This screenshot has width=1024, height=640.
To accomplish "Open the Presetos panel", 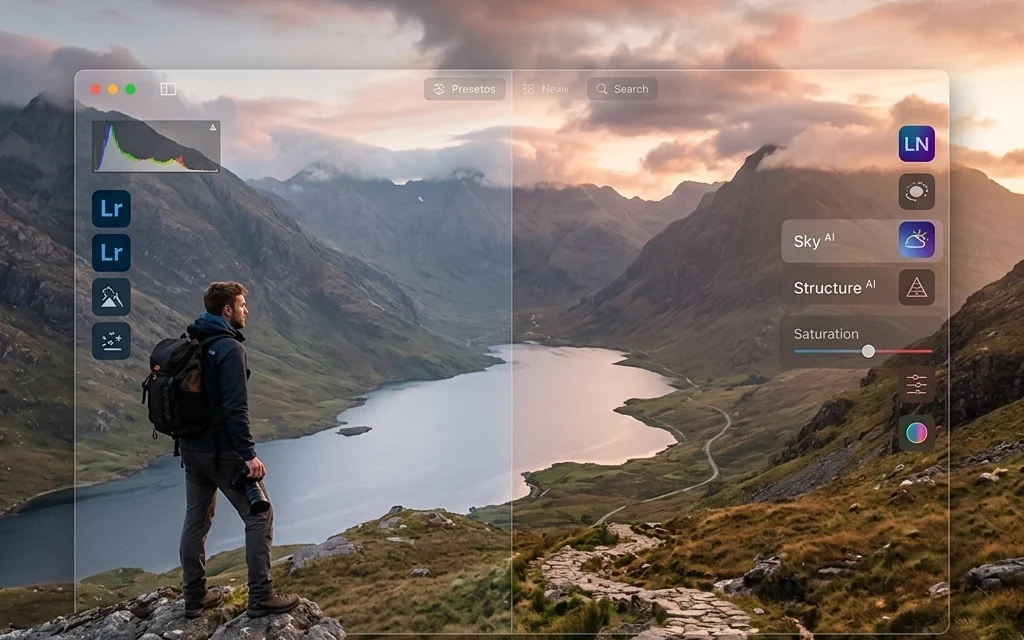I will (x=464, y=89).
